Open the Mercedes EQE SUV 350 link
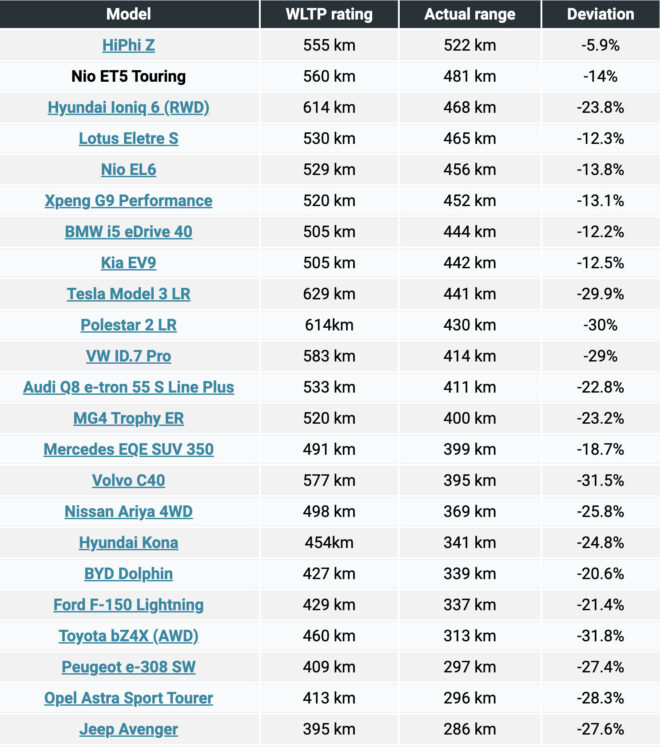Image resolution: width=660 pixels, height=747 pixels. (x=128, y=449)
